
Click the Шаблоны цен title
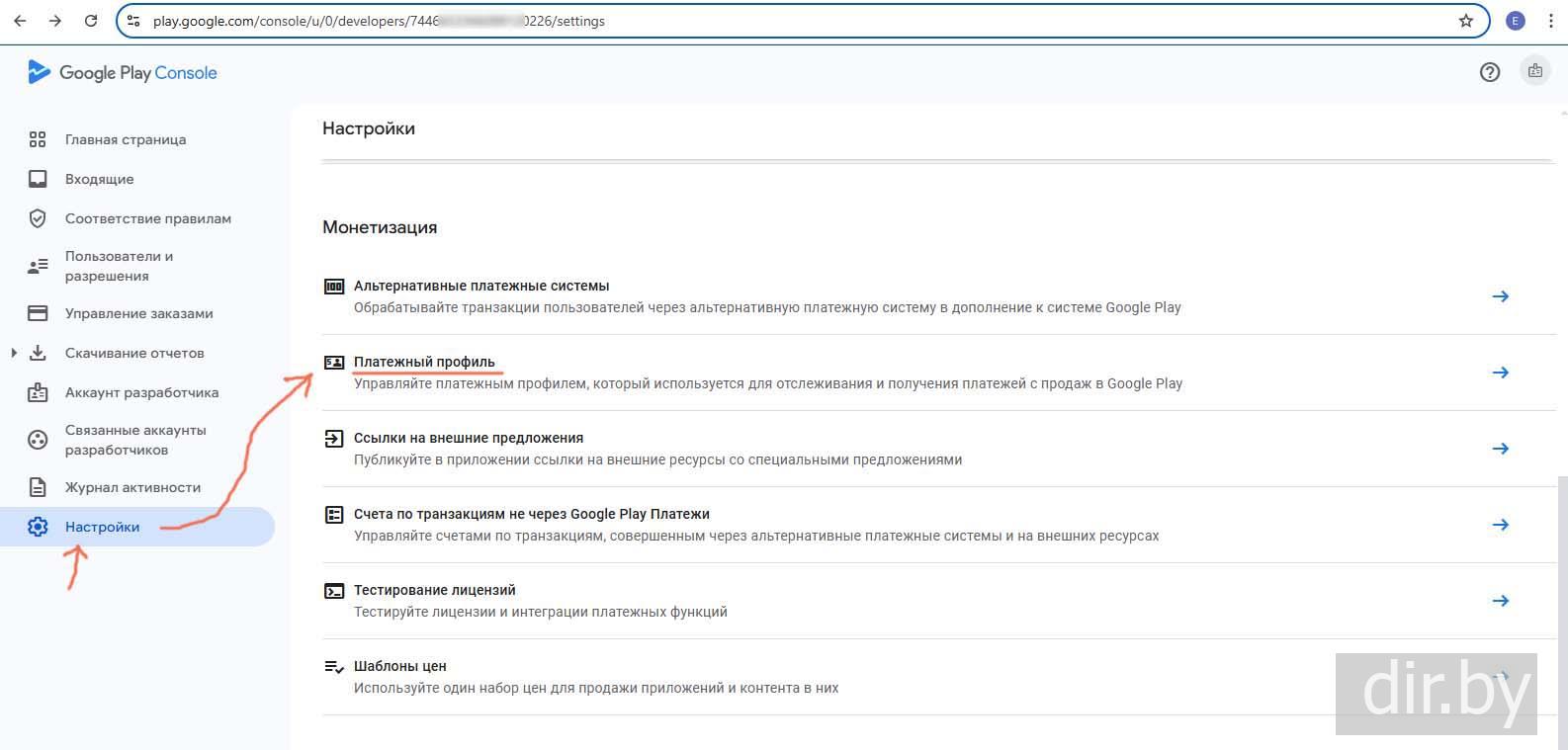tap(400, 666)
